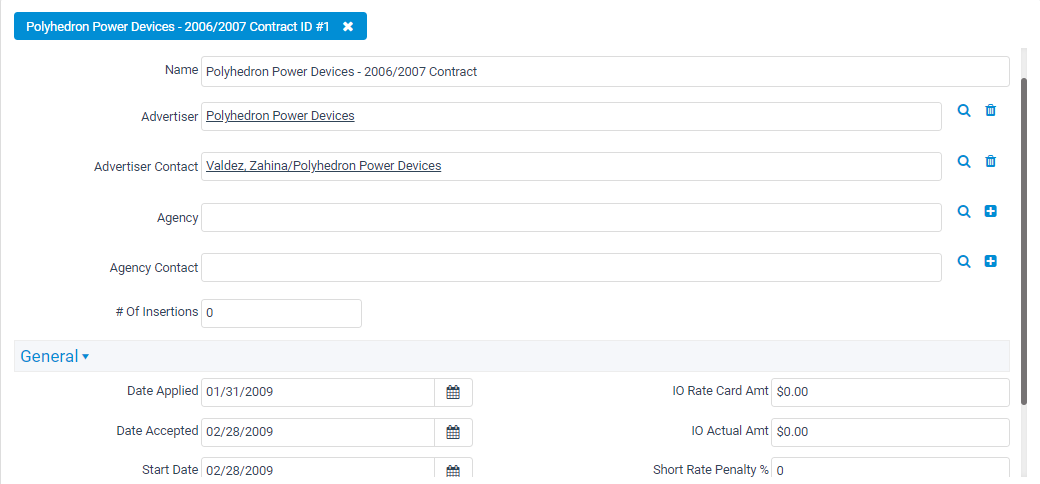Open the Polyhedron Power Devices advertiser link
1040x484 pixels.
pos(280,116)
